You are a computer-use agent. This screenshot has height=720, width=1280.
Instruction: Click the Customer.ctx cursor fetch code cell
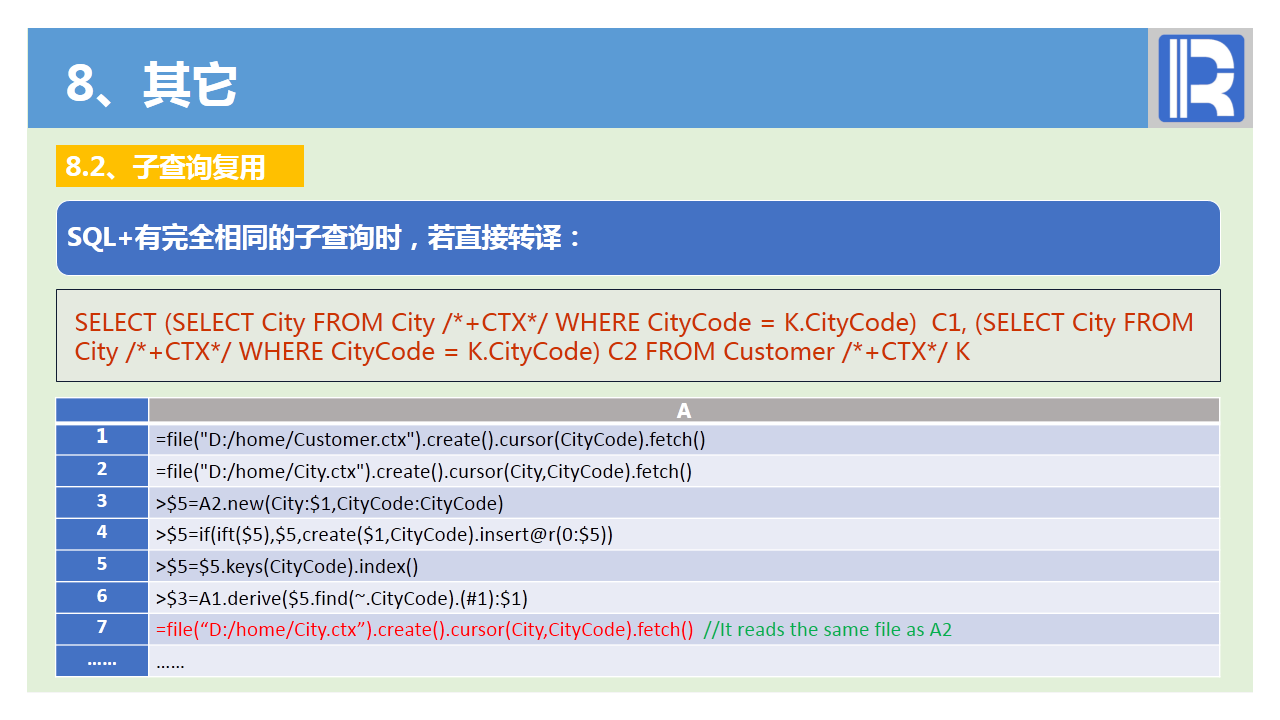(x=684, y=439)
